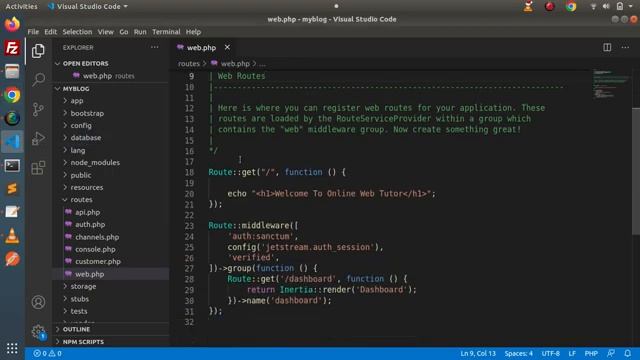The width and height of the screenshot is (640, 360).
Task: Click routes in the breadcrumb
Action: (x=189, y=64)
